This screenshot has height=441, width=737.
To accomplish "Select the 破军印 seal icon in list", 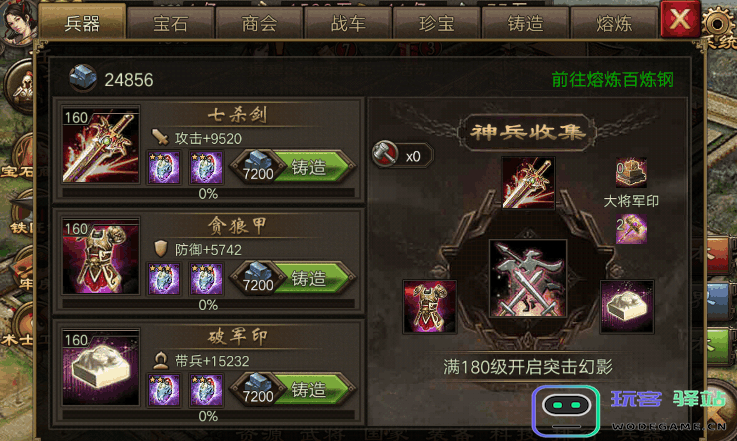I will click(x=101, y=367).
